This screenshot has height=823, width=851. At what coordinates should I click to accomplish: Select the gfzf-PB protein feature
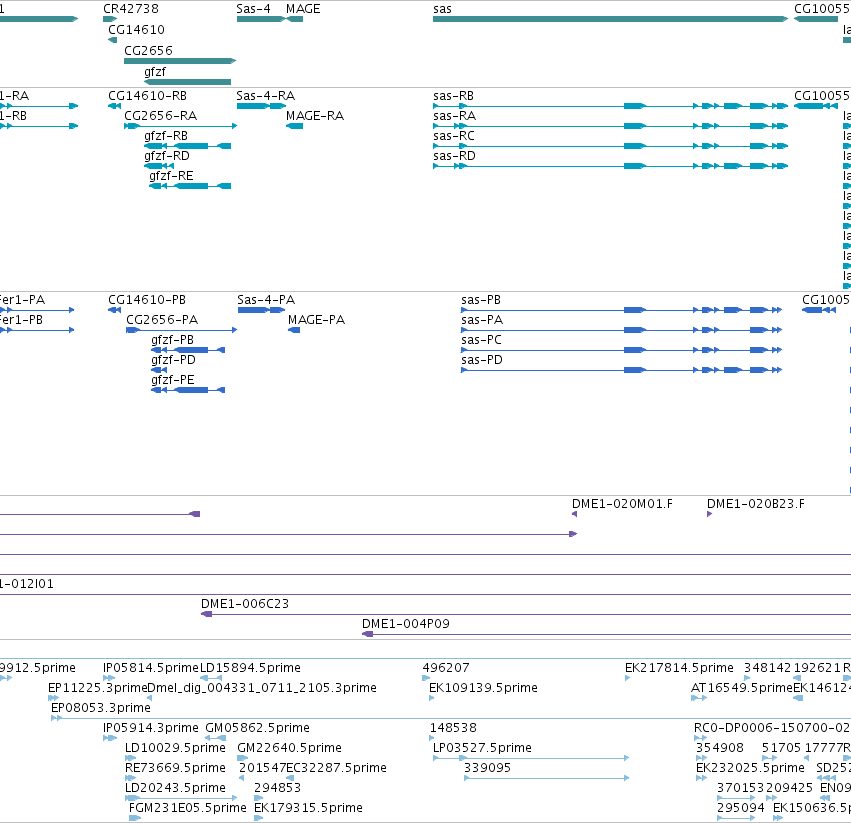(188, 350)
